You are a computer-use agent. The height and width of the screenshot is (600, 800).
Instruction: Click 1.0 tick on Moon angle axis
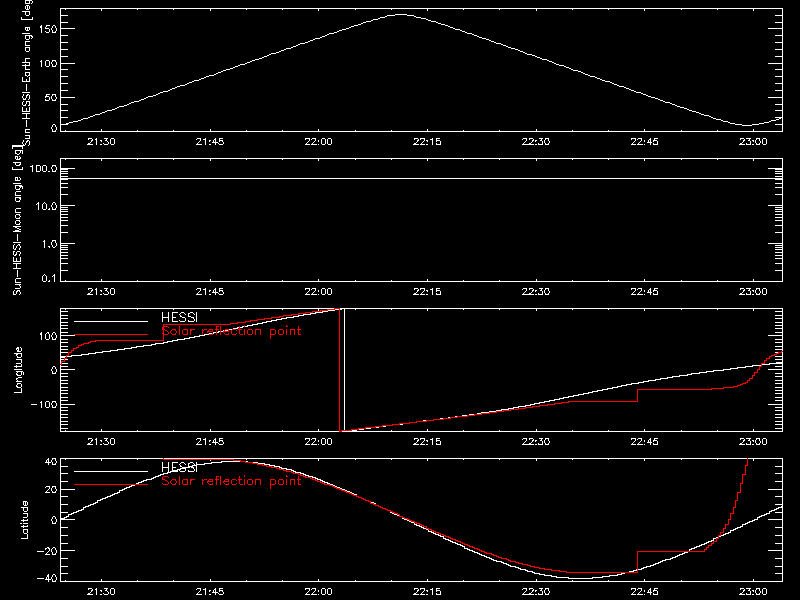(49, 244)
